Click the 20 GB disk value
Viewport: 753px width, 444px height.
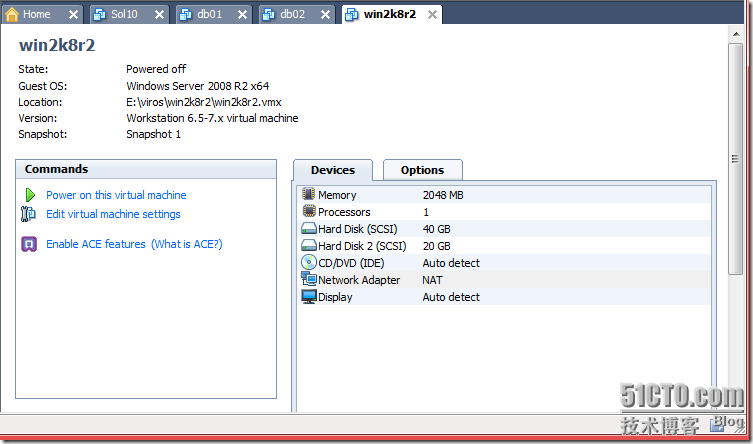[437, 246]
